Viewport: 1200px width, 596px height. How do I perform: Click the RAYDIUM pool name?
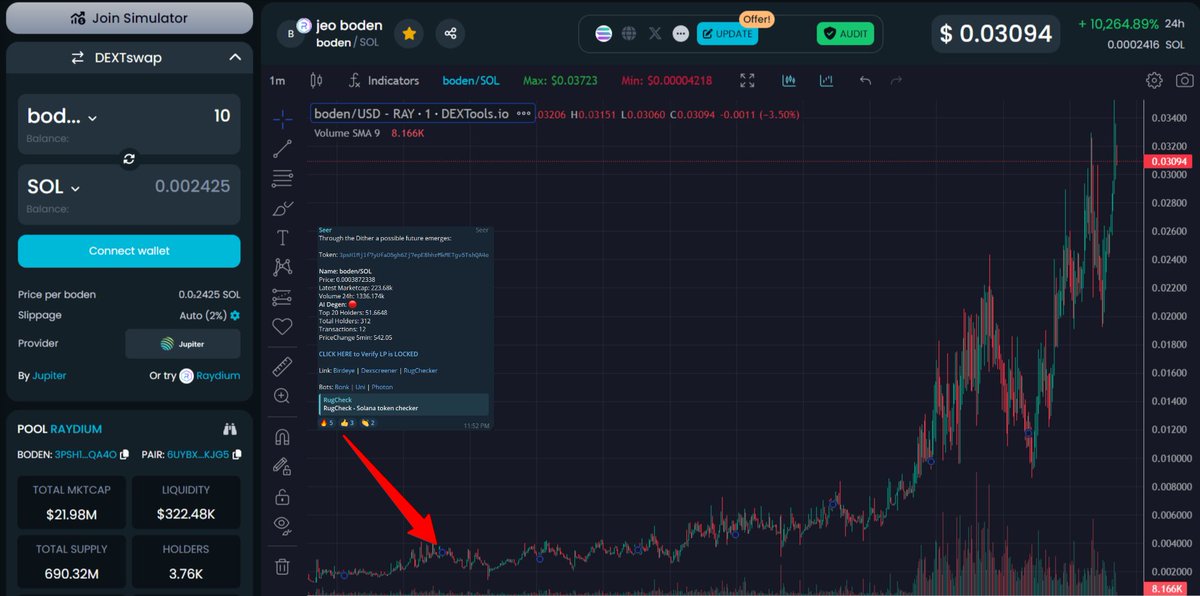click(76, 429)
